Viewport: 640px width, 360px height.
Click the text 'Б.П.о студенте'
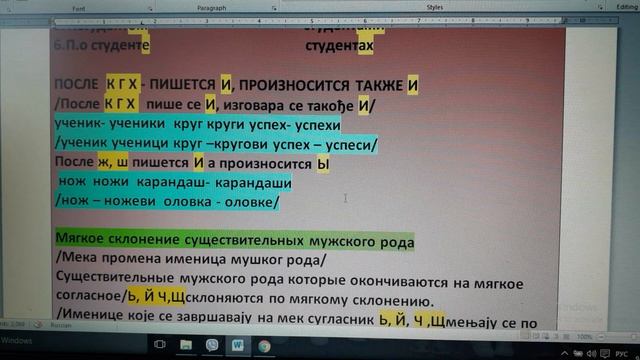point(102,44)
